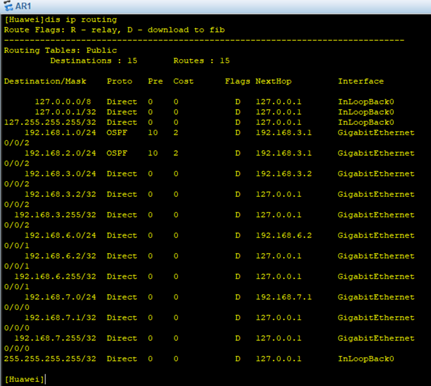Click the Route Flags description line
The height and width of the screenshot is (386, 431).
click(x=114, y=30)
